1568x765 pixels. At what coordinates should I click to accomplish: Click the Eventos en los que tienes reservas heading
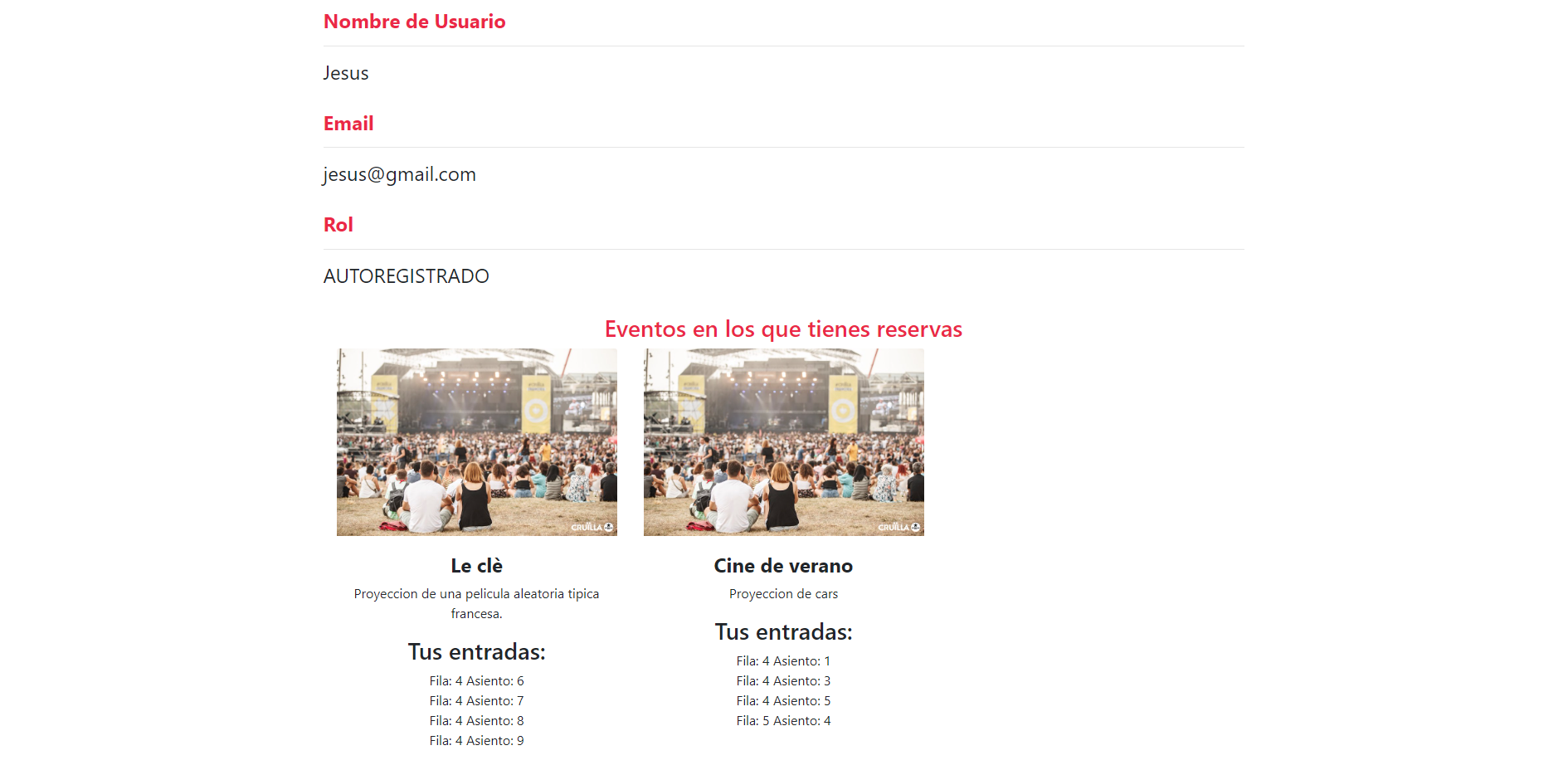(x=784, y=329)
